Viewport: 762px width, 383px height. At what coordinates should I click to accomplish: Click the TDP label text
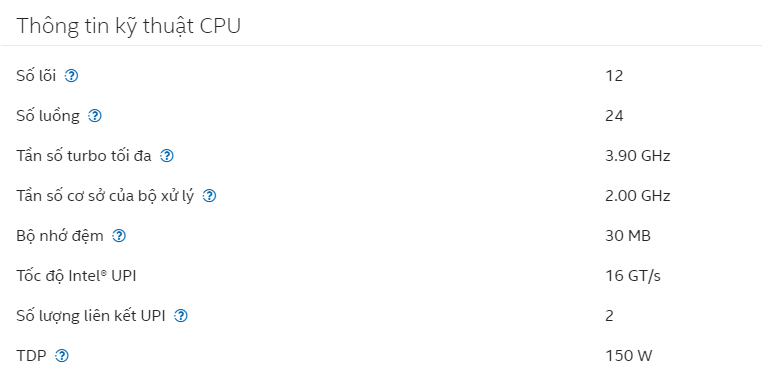[32, 356]
